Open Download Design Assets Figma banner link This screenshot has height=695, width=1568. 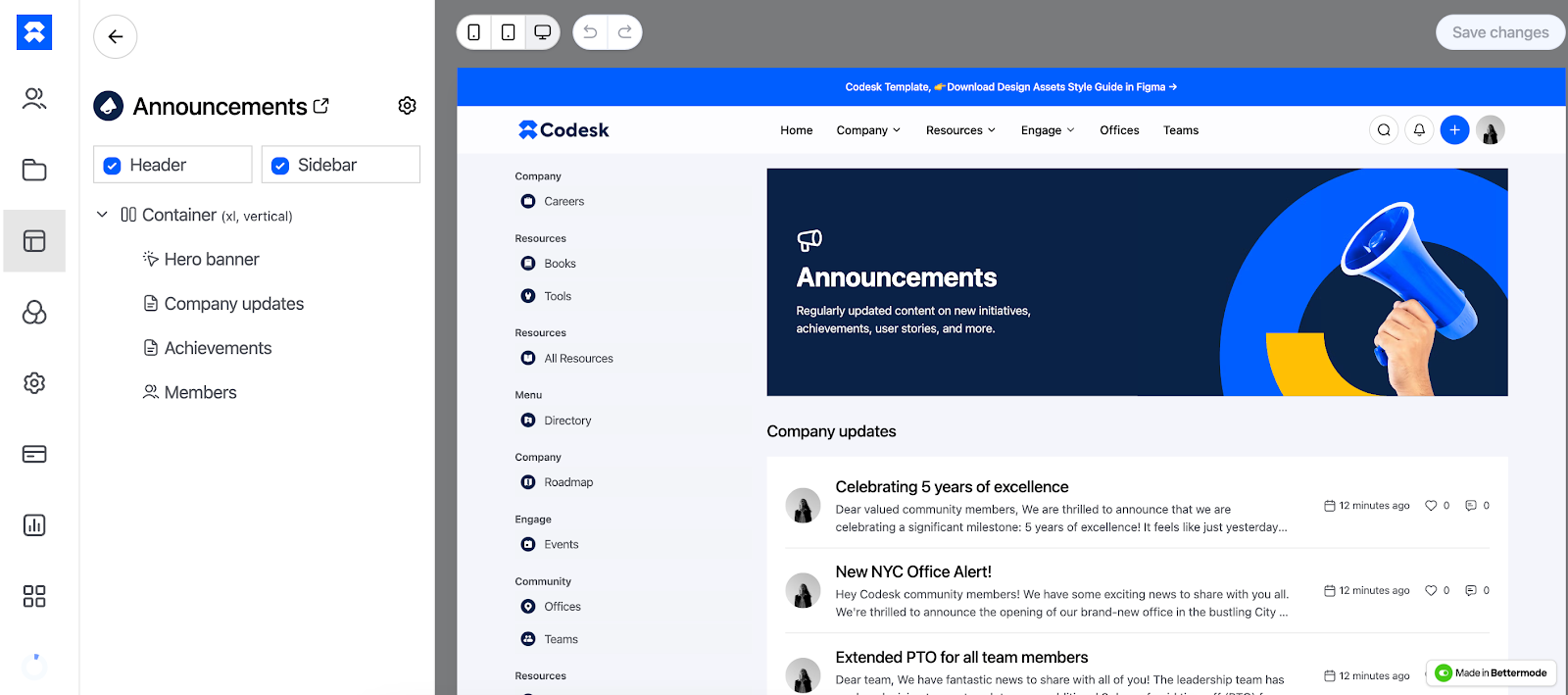[1062, 87]
